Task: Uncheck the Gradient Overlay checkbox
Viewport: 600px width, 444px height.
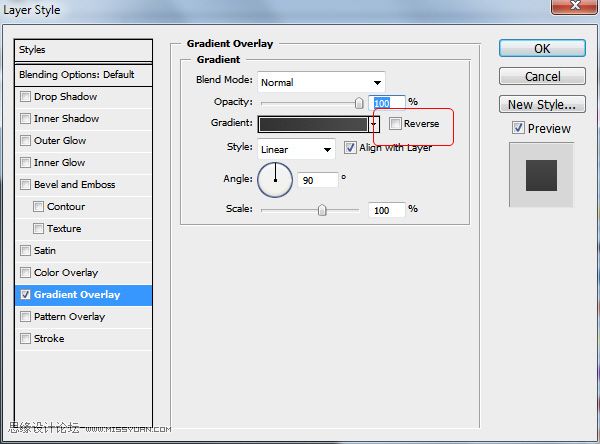Action: (x=25, y=295)
